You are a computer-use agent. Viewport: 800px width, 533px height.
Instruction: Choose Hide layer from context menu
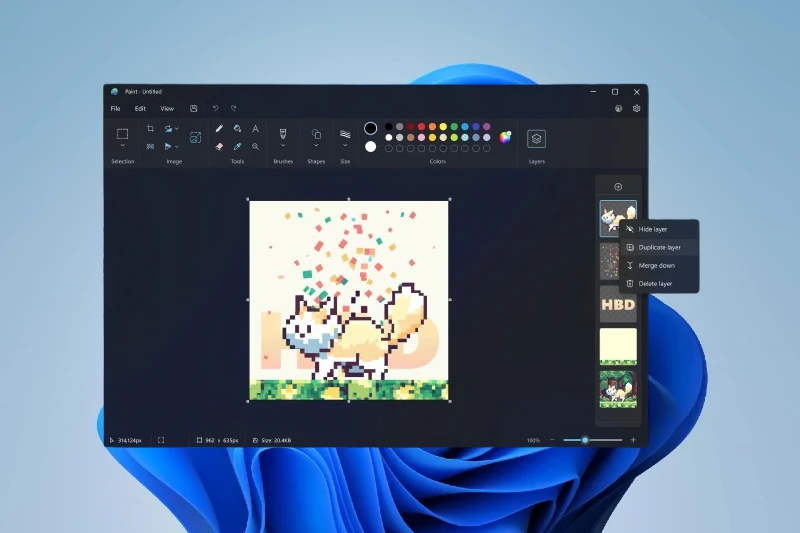[659, 229]
